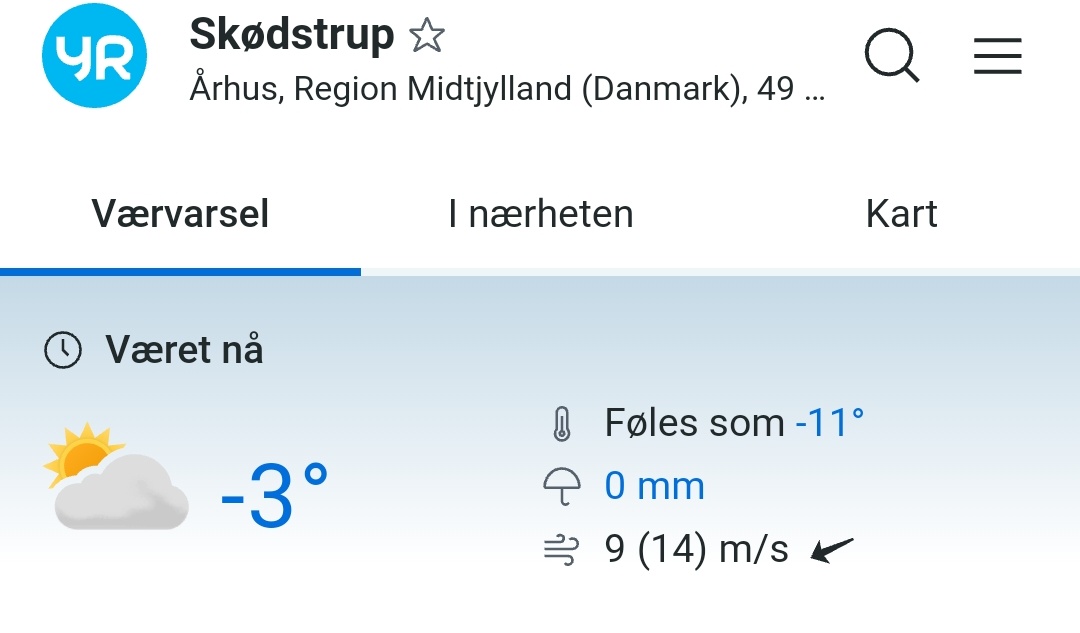
Task: Click the -3° current temperature
Action: point(273,496)
